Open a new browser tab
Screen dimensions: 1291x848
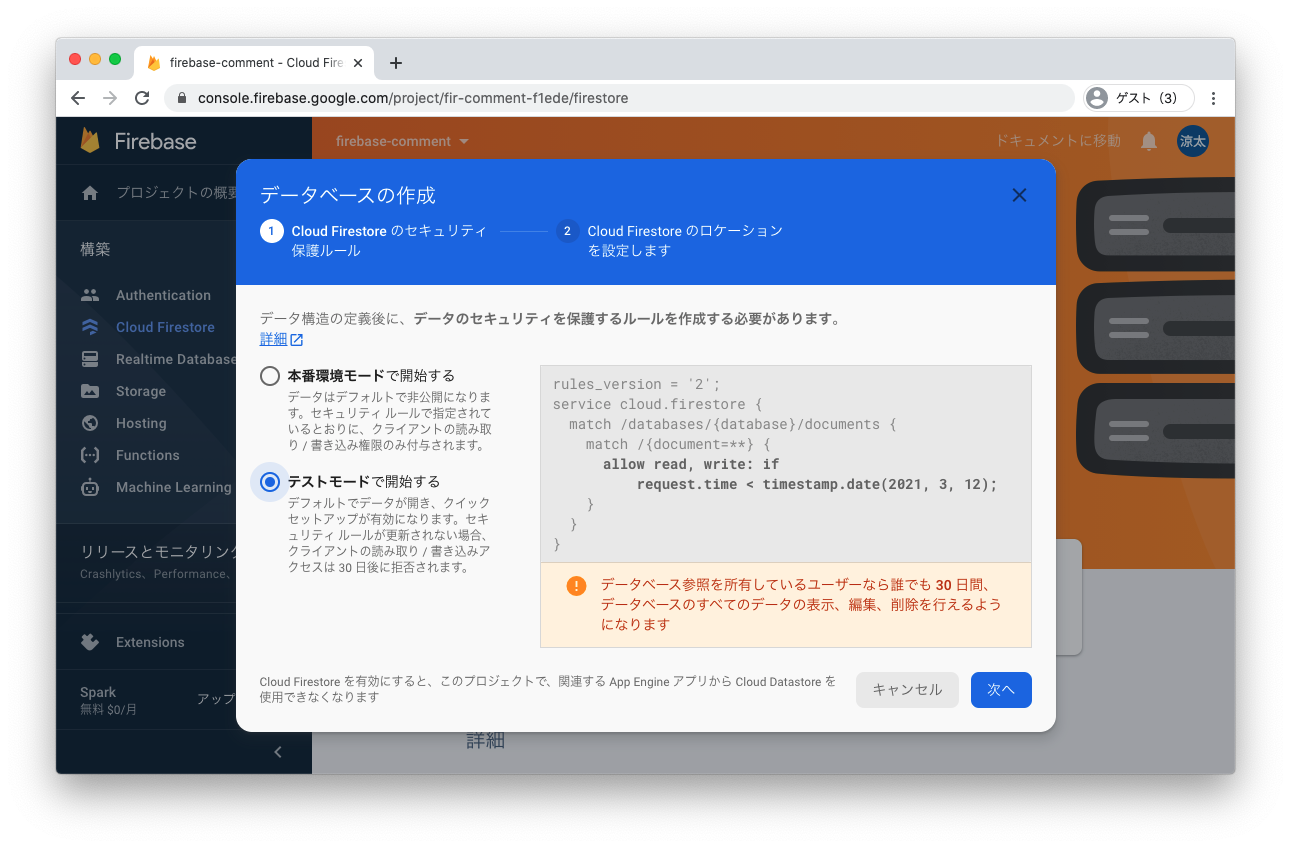pos(396,63)
